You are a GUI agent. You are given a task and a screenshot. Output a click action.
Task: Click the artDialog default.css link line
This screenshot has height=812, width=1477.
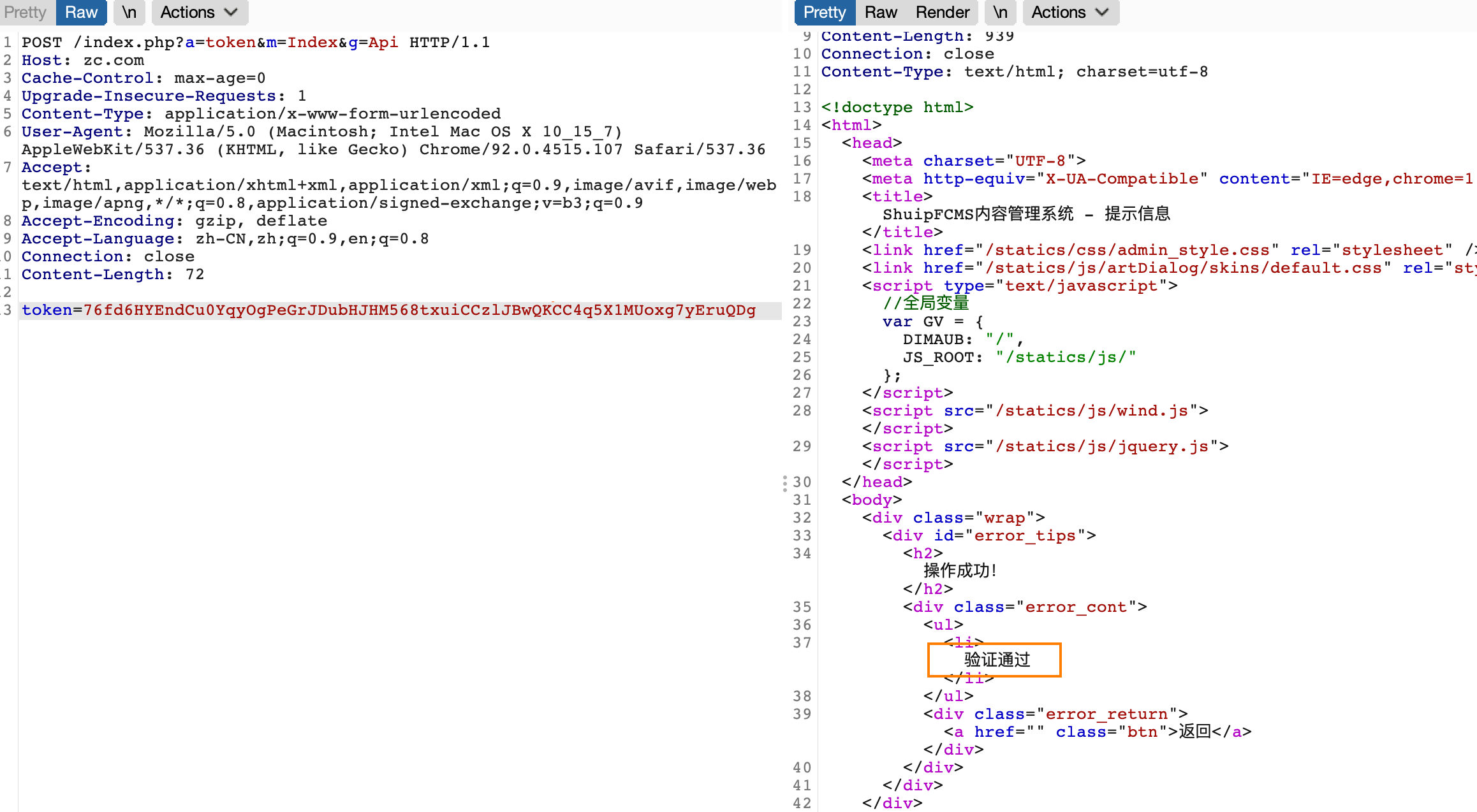(x=1168, y=268)
